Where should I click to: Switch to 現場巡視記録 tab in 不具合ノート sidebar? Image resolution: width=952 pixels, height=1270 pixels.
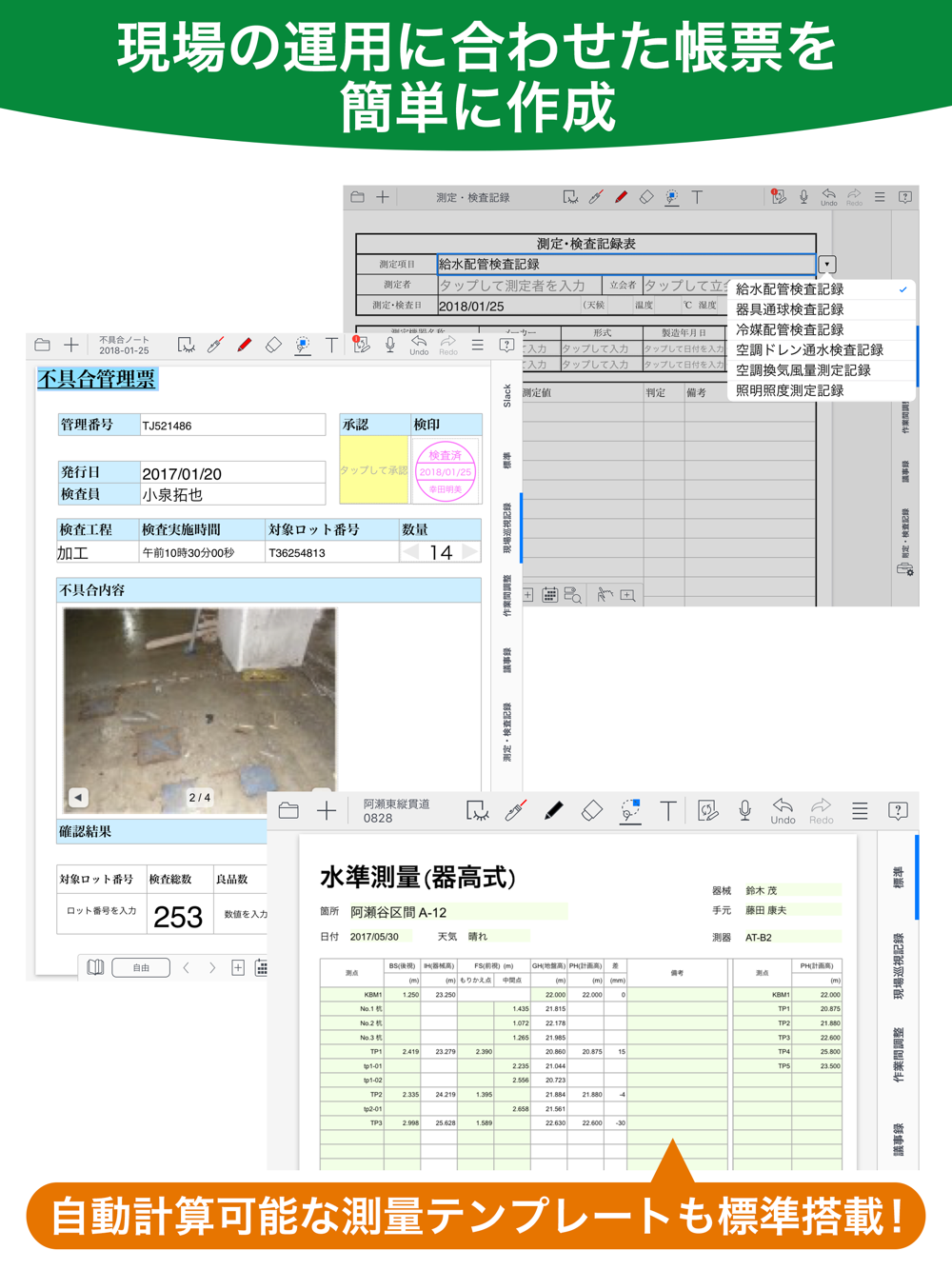(x=507, y=528)
